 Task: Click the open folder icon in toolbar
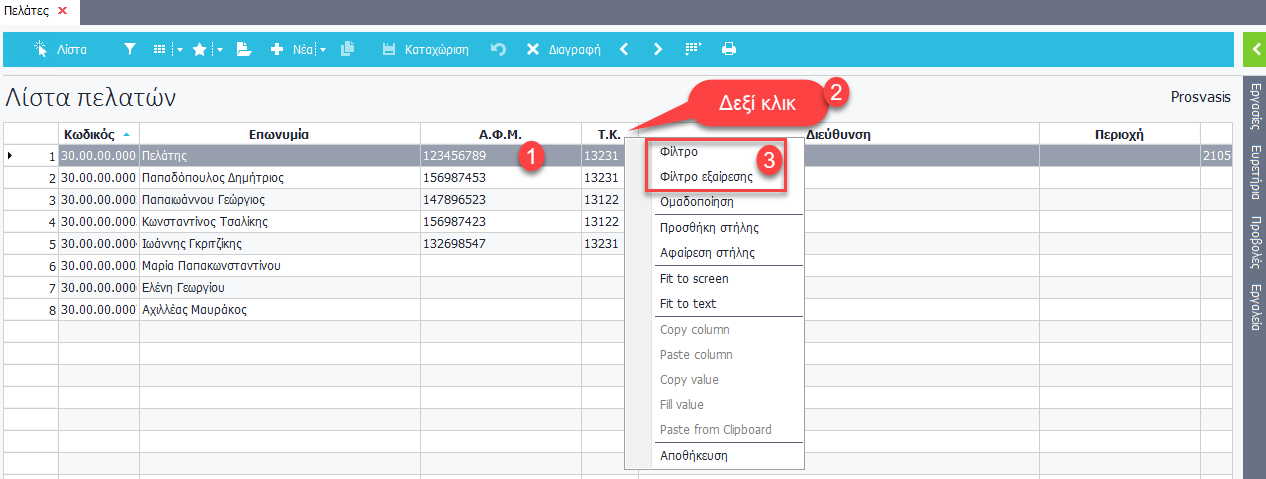[243, 49]
